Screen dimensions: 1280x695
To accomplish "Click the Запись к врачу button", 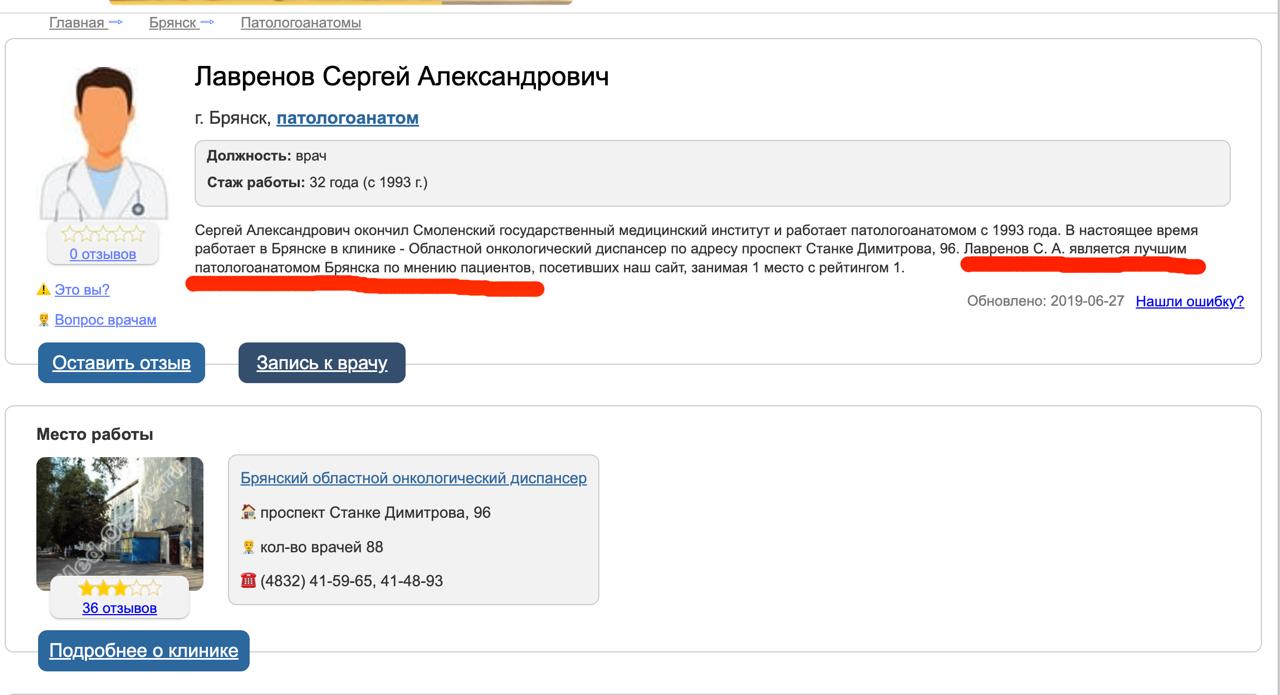I will [322, 362].
